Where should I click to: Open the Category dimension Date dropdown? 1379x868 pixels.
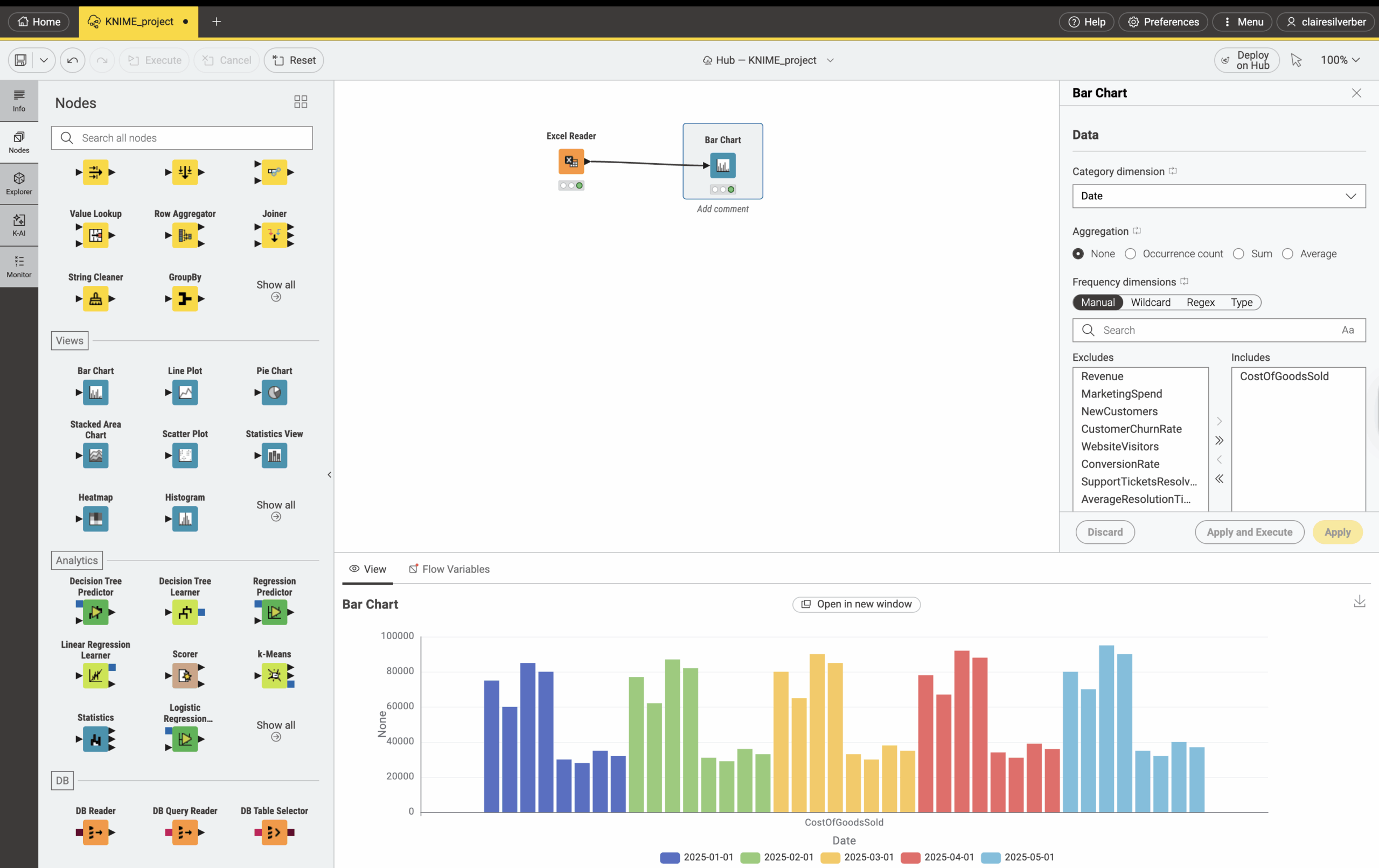pos(1218,196)
